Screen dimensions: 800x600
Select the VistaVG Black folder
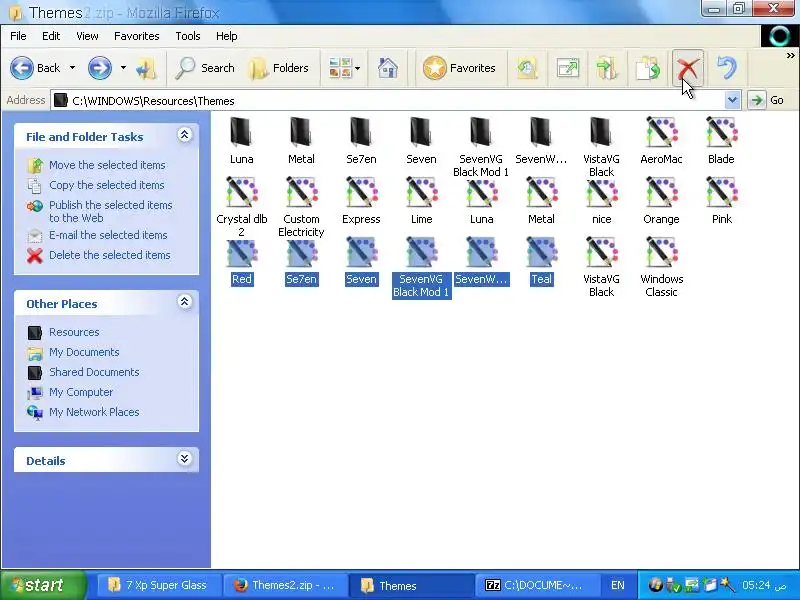(601, 133)
